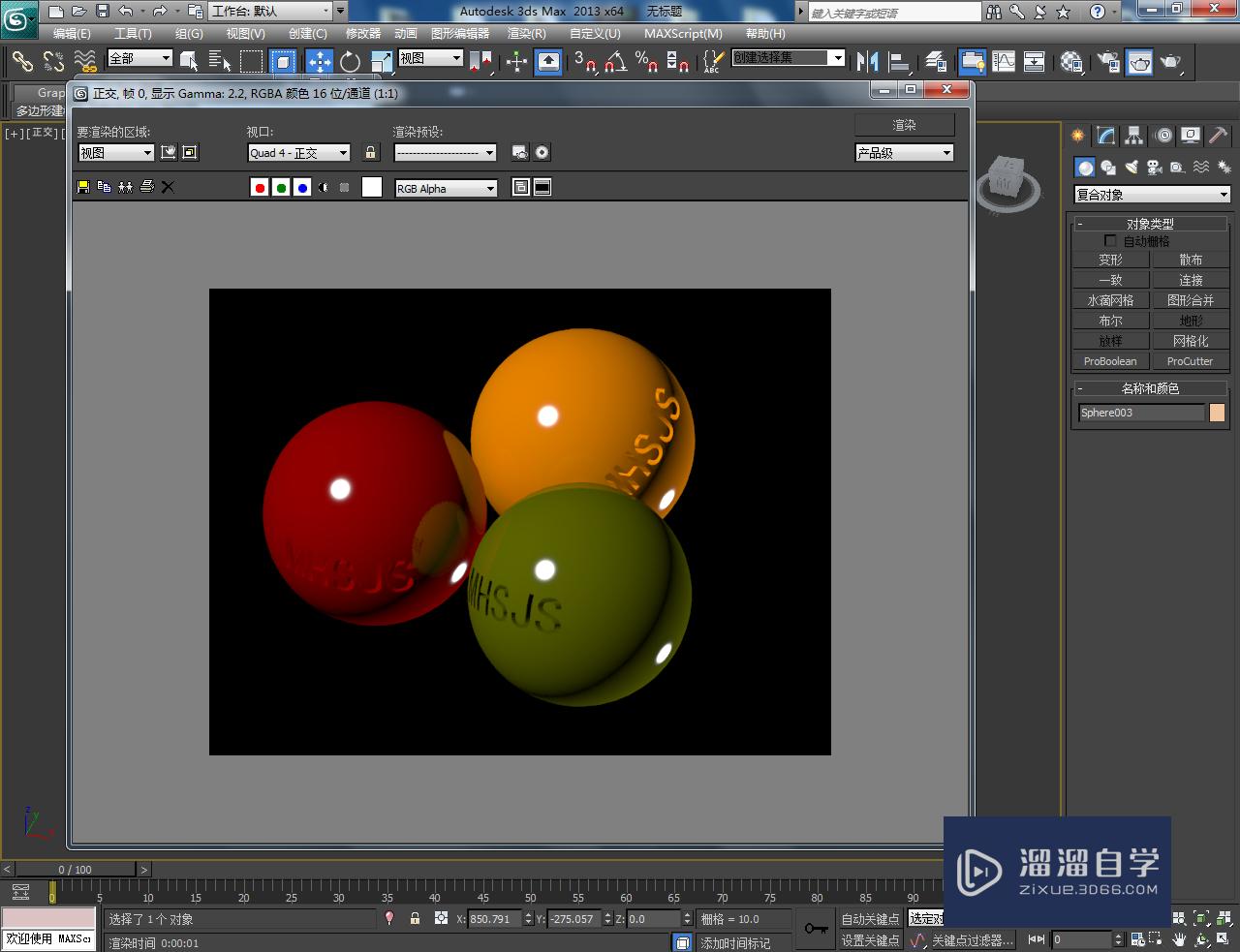Open Schematic View icon
This screenshot has width=1240, height=952.
pyautogui.click(x=1035, y=61)
